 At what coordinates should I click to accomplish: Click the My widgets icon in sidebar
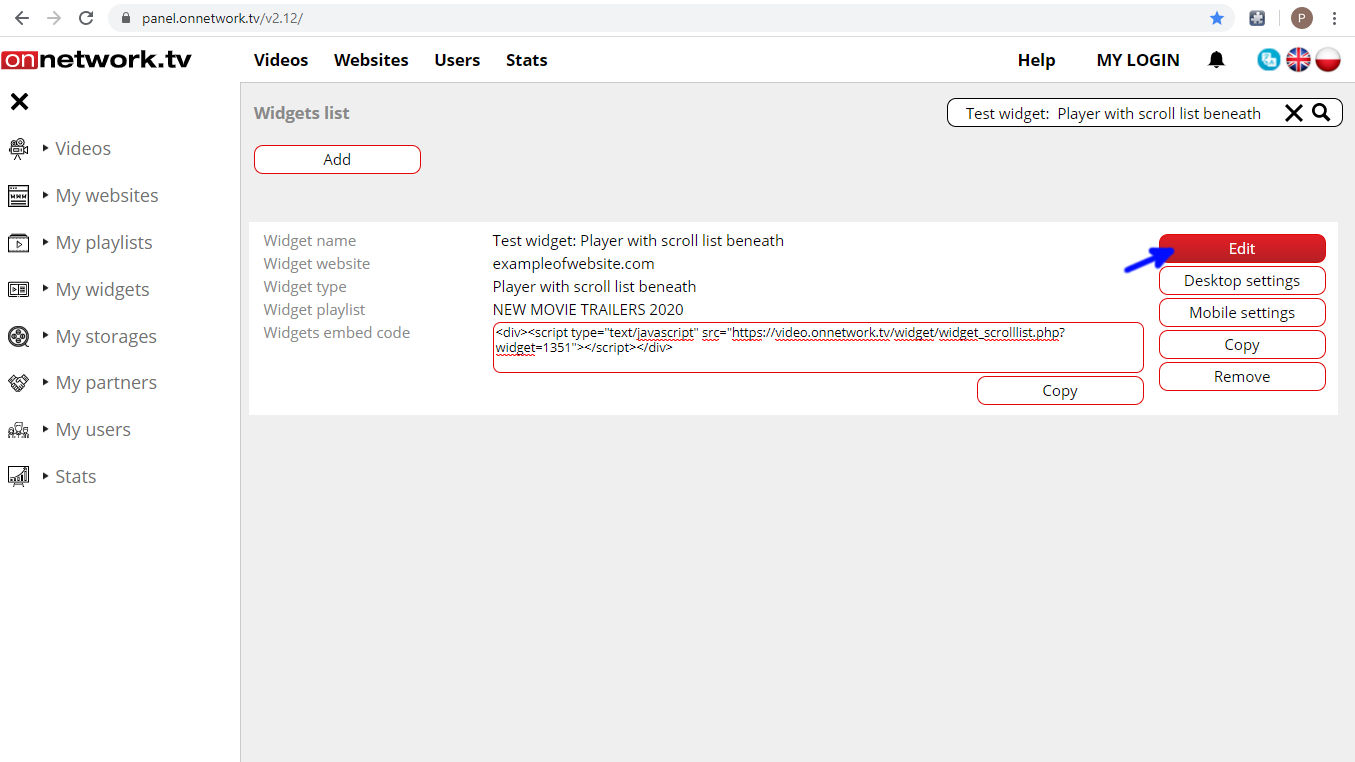(x=18, y=290)
